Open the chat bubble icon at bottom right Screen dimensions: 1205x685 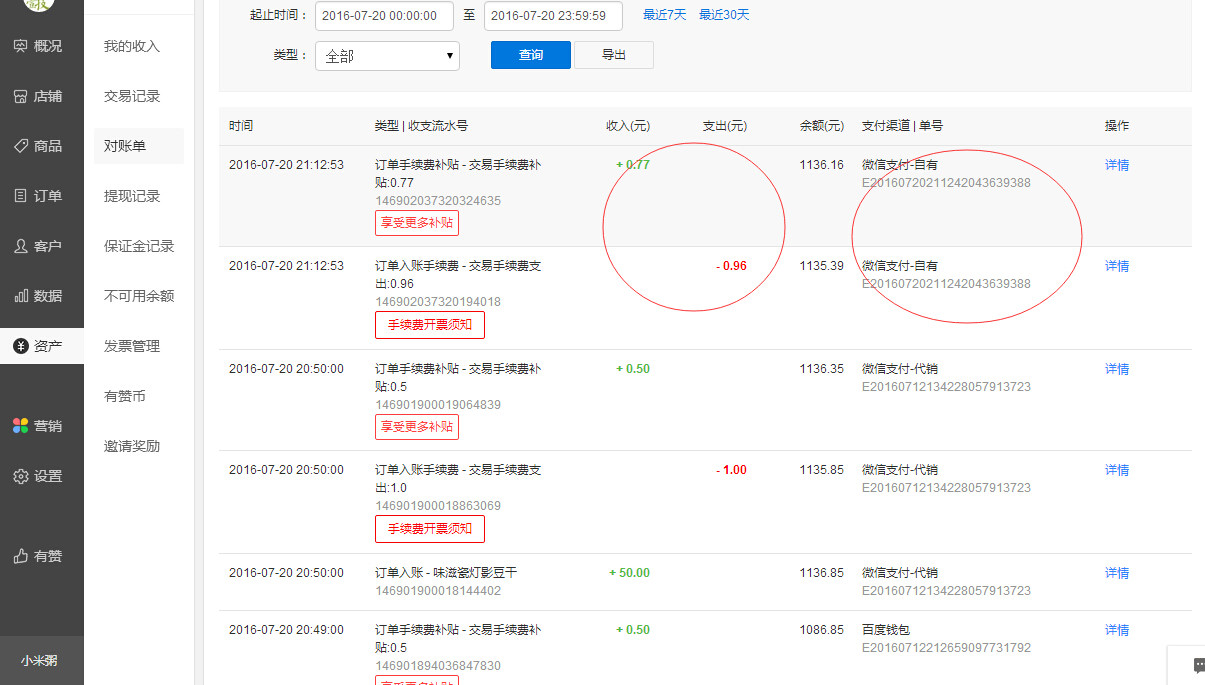[1199, 665]
